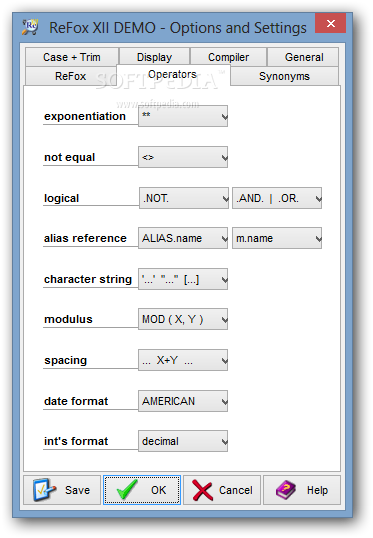Open the .NOT. logical dropdown

184,198
